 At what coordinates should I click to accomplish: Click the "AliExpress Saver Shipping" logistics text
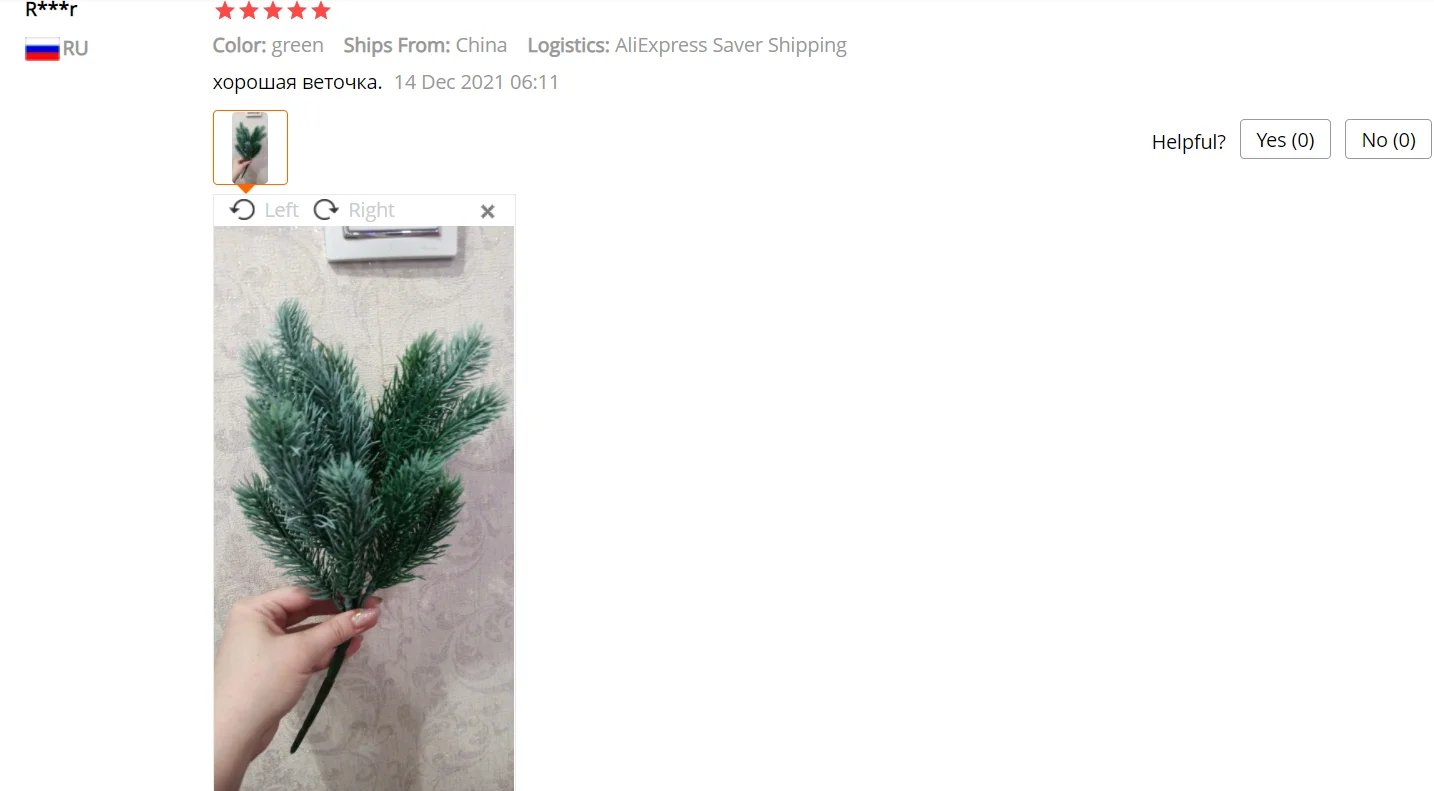(x=731, y=45)
